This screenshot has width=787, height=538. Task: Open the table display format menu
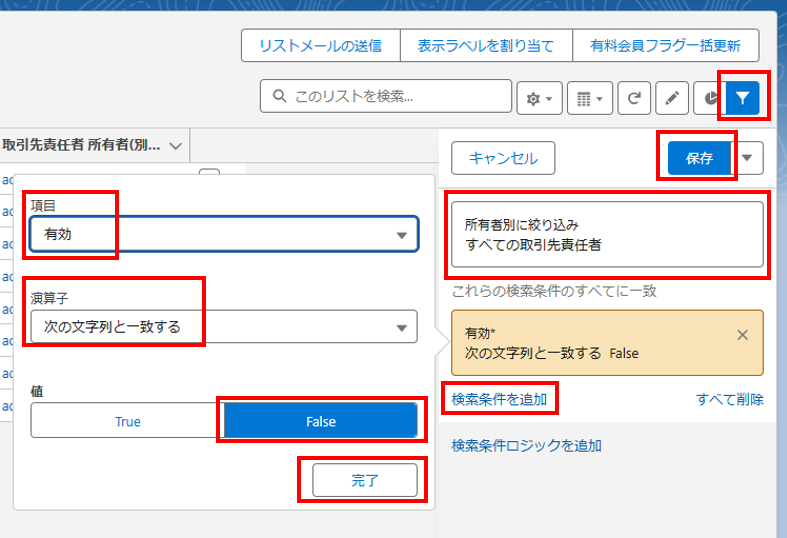[589, 98]
